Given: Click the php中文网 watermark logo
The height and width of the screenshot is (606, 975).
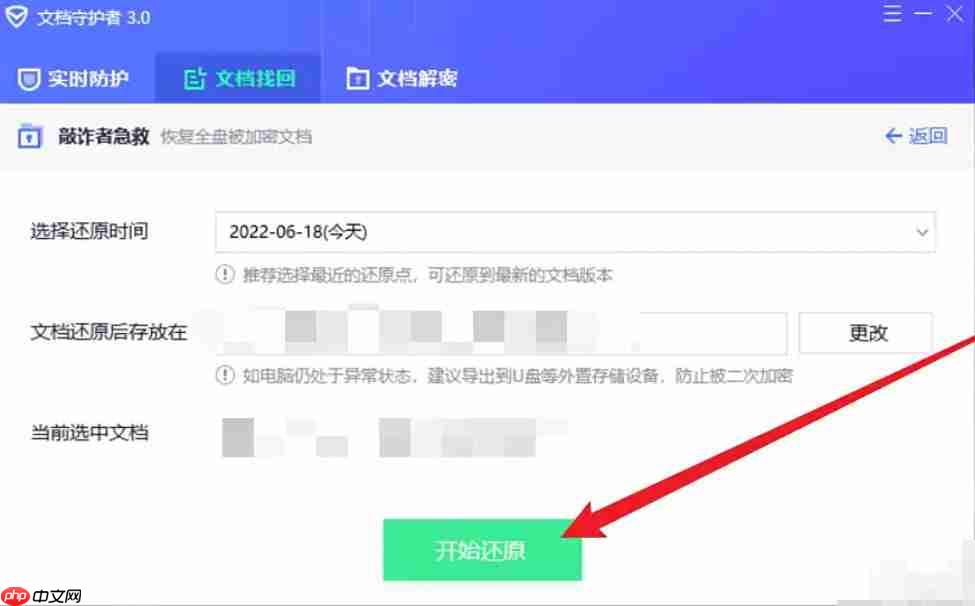Looking at the screenshot, I should click(42, 596).
